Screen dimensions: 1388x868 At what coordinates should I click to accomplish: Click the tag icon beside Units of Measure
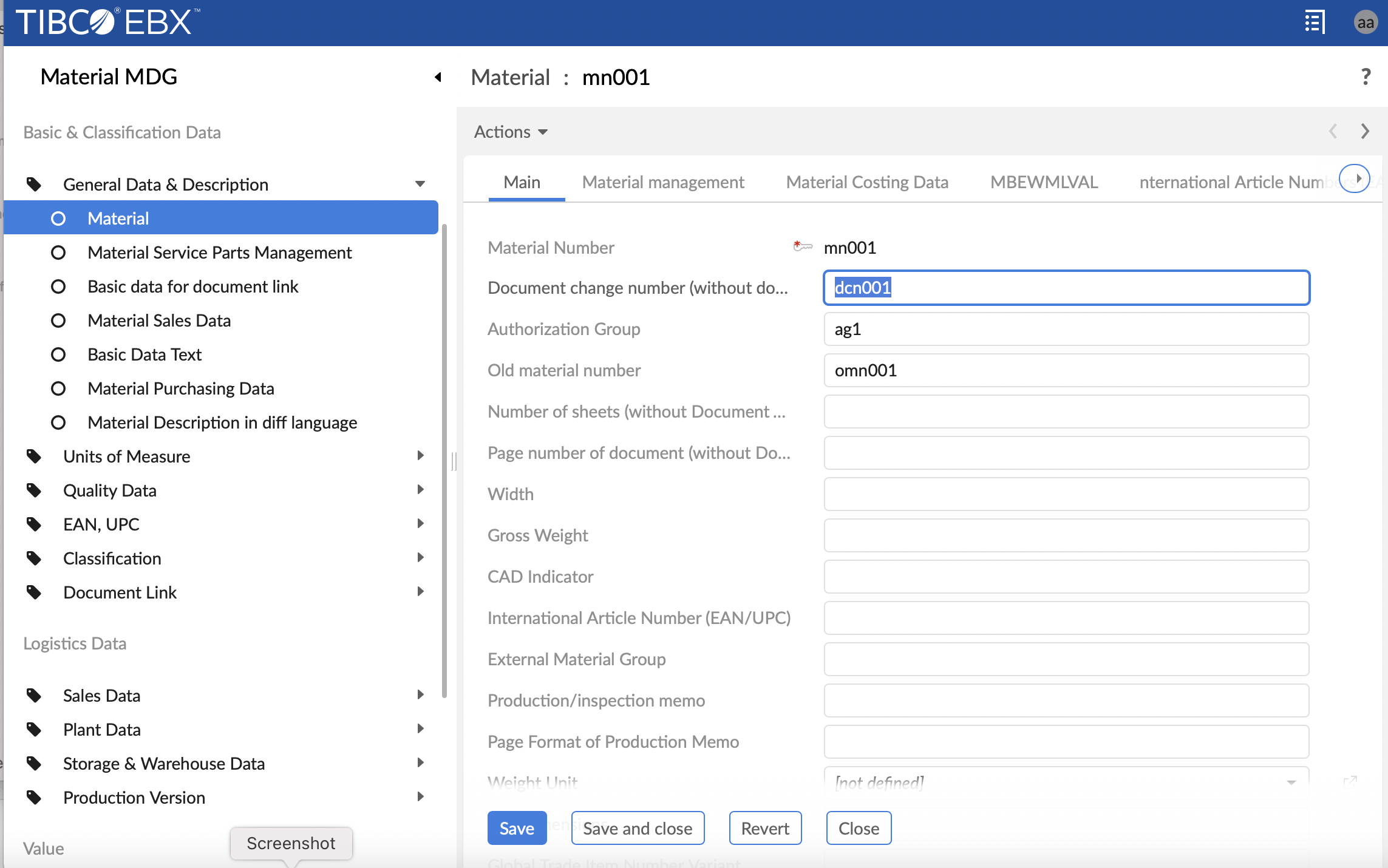[34, 456]
